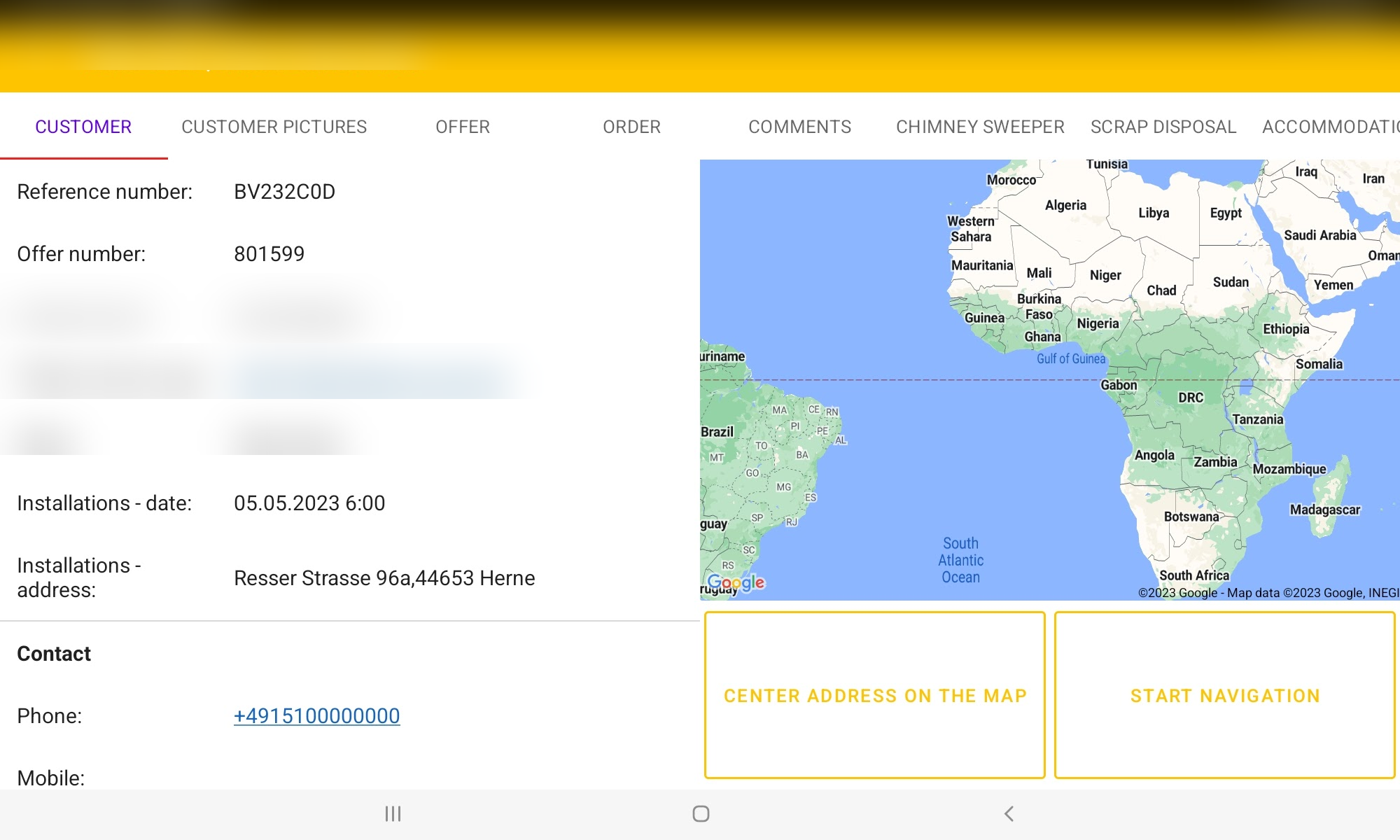Click the Mobile label
Viewport: 1400px width, 840px height.
[x=50, y=778]
